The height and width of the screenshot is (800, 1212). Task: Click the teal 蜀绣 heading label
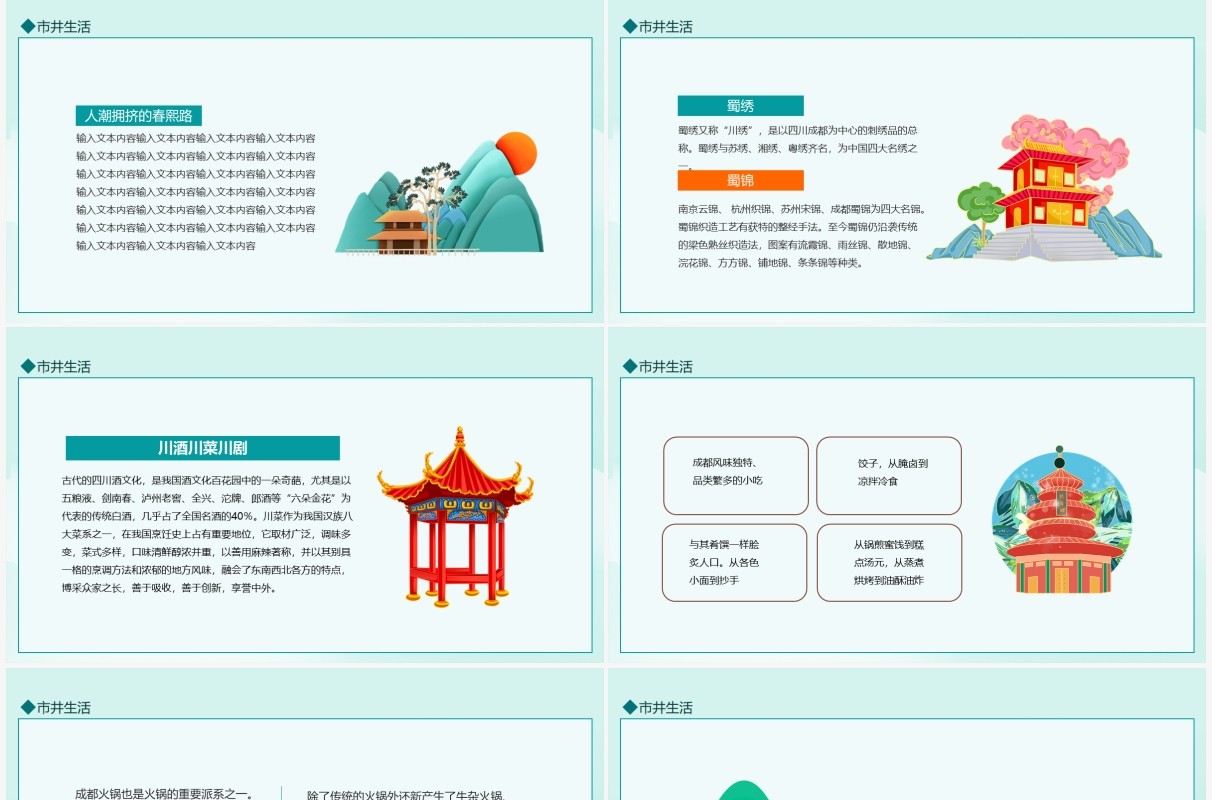(740, 106)
